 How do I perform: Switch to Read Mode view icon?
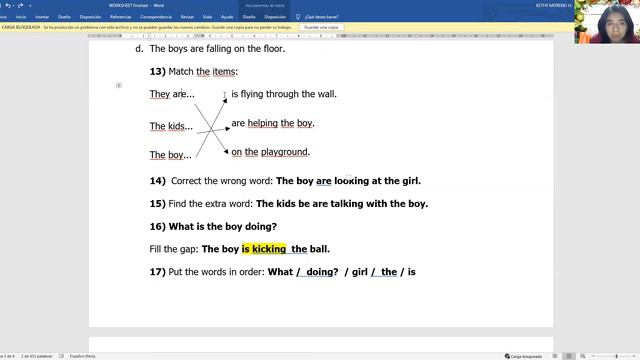coord(555,356)
